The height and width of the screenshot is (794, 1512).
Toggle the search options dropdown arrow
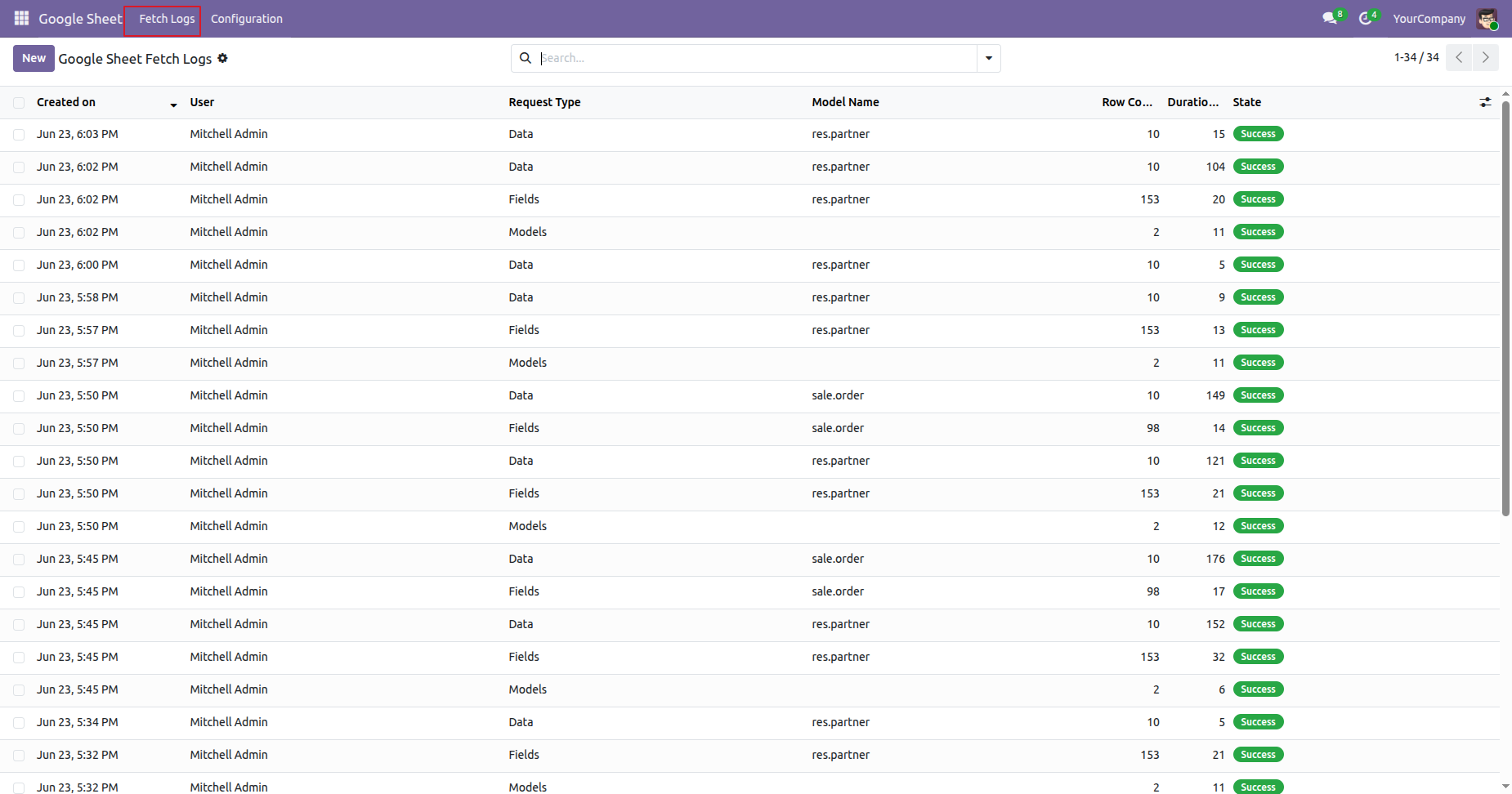click(x=989, y=58)
